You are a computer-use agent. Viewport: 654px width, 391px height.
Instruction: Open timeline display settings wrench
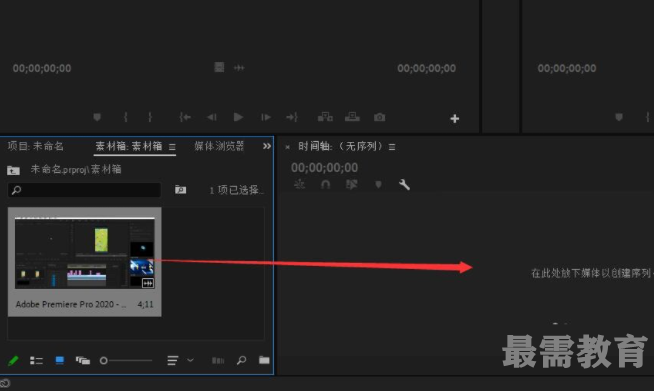[404, 184]
